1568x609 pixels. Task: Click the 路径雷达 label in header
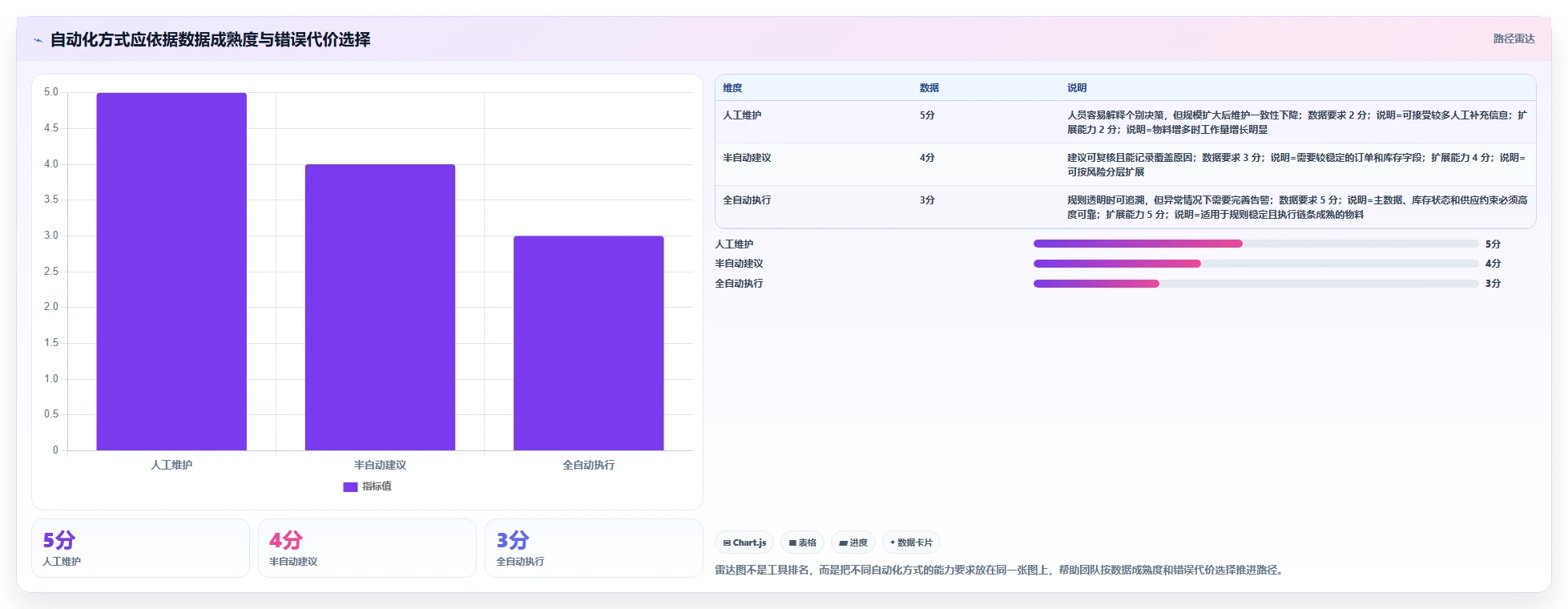tap(1514, 38)
